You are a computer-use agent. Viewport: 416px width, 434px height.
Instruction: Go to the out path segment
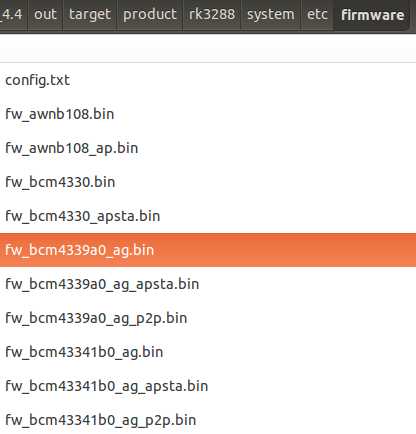(45, 15)
